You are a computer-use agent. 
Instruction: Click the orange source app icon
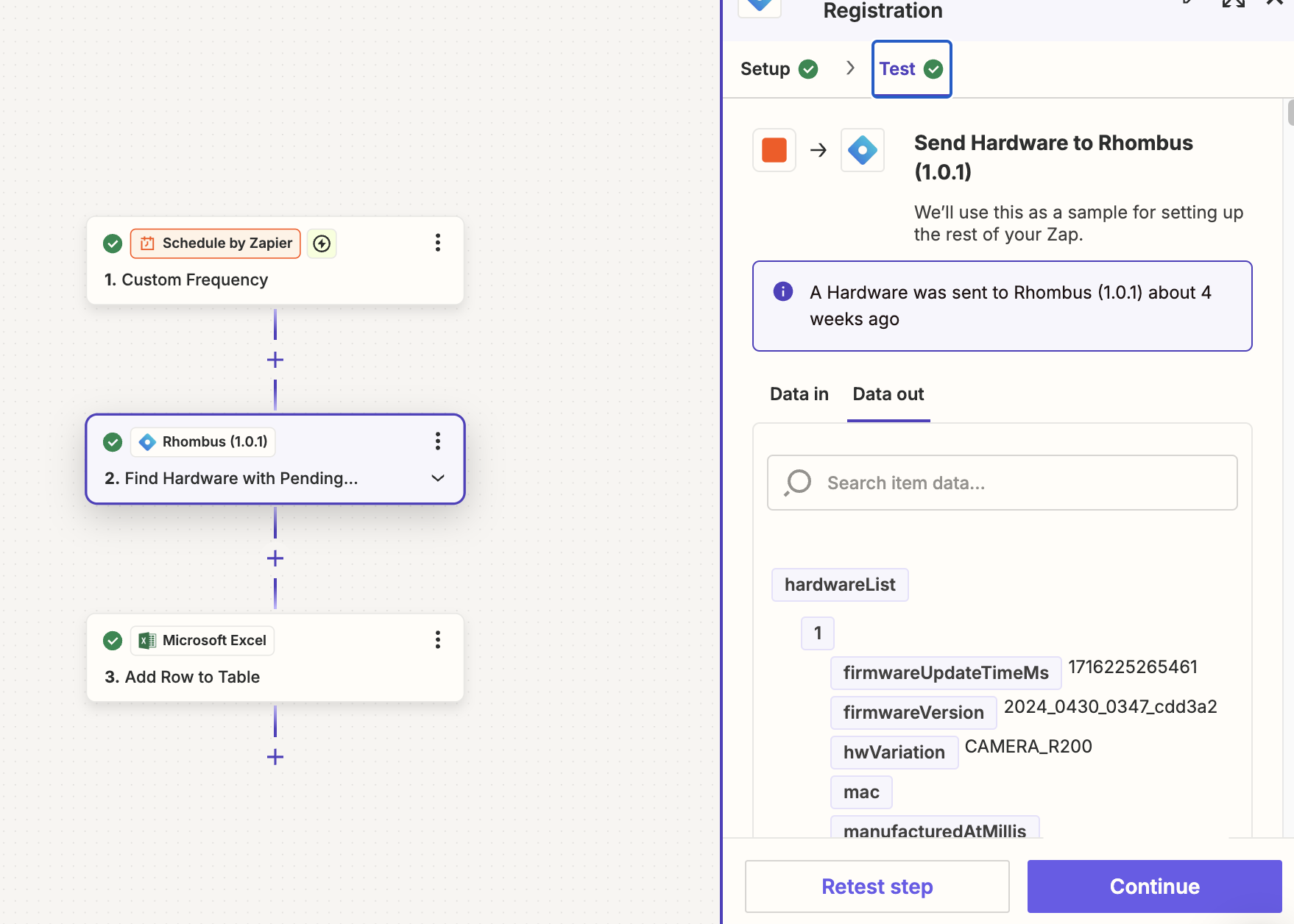(774, 150)
